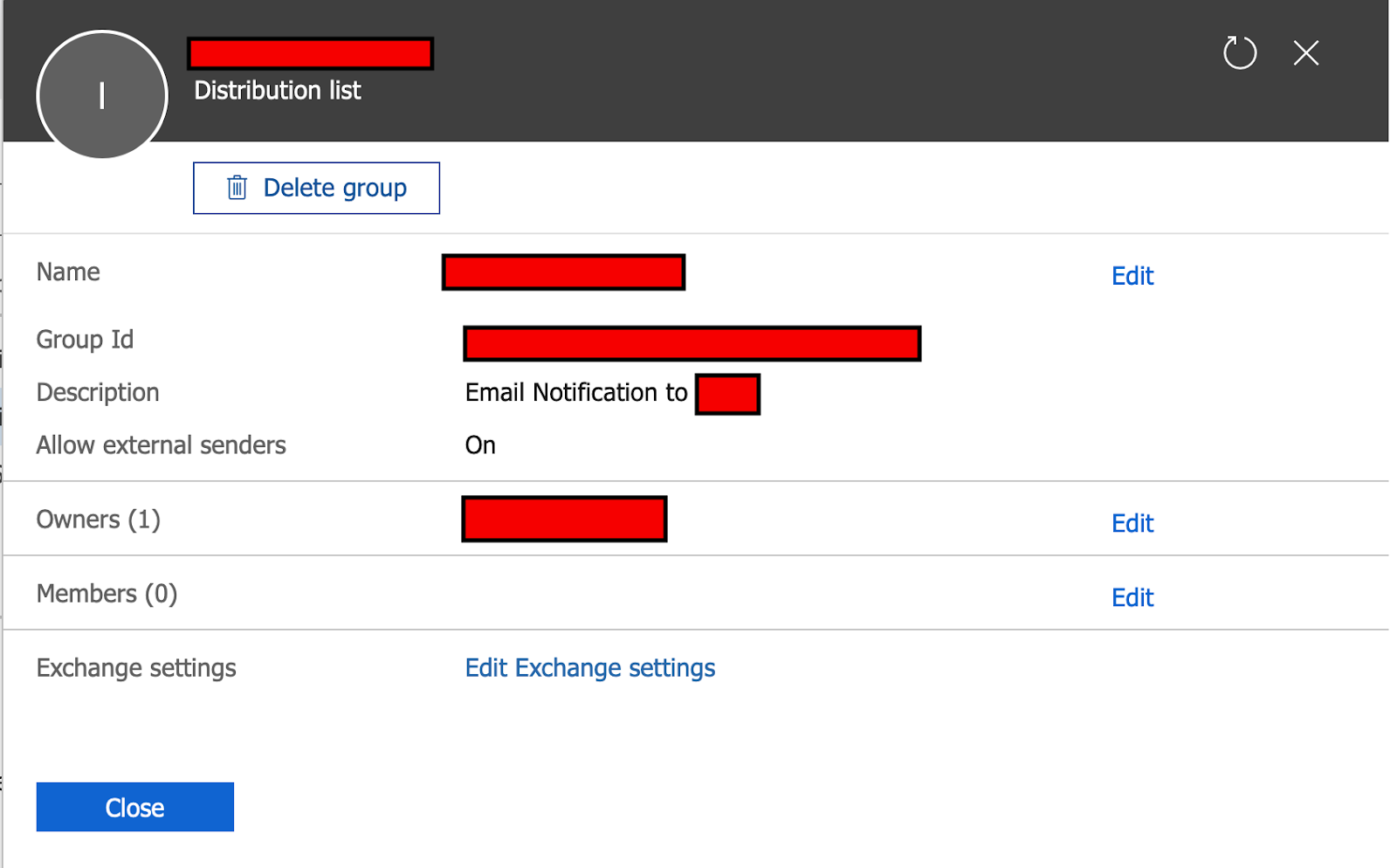
Task: Edit the group Name
Action: coord(1132,275)
